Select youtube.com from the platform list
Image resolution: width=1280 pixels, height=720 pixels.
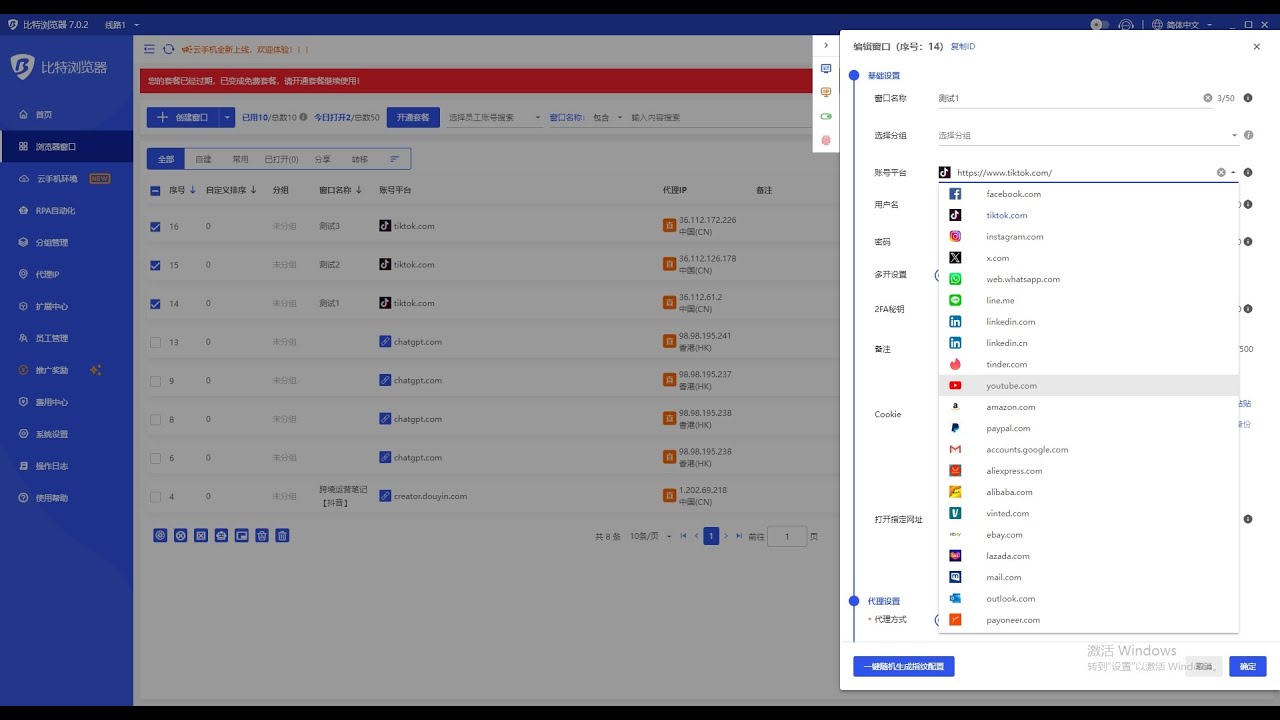coord(1011,386)
